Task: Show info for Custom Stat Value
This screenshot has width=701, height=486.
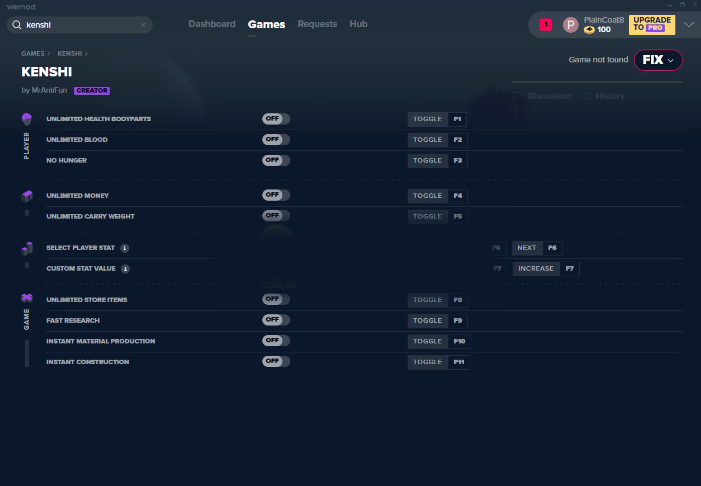Action: [126, 269]
